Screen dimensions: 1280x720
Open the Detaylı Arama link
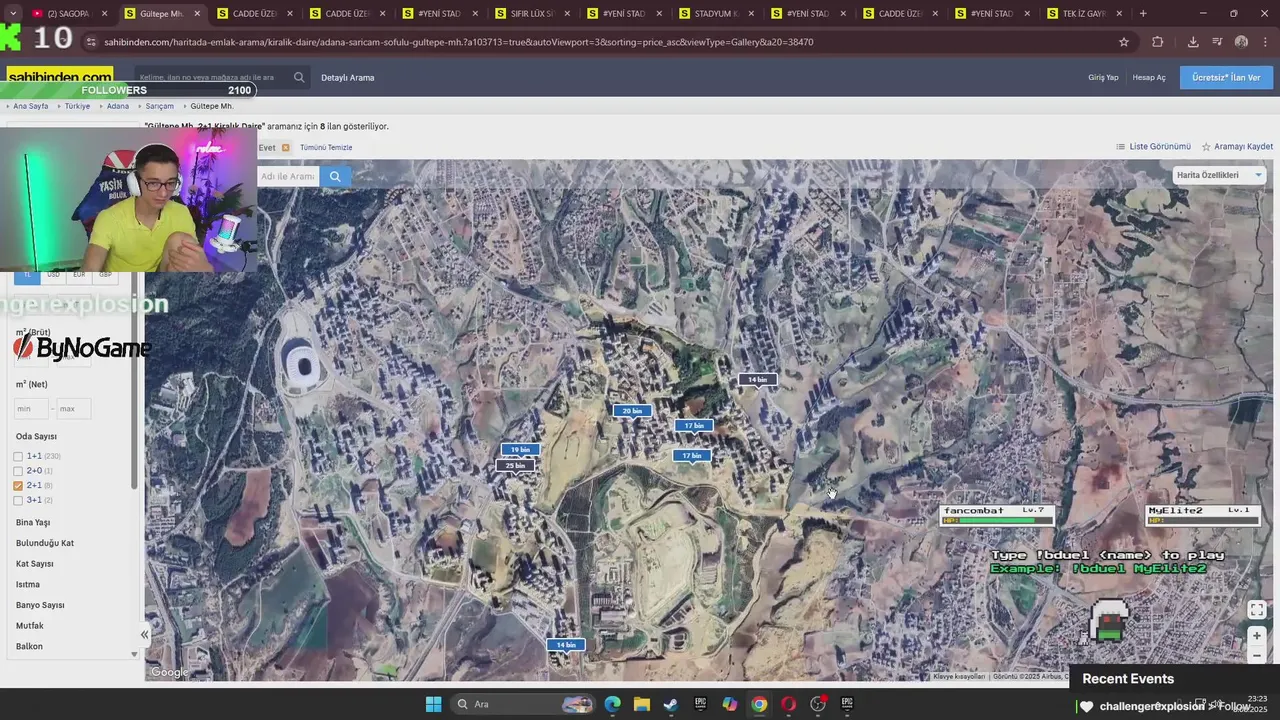[348, 77]
